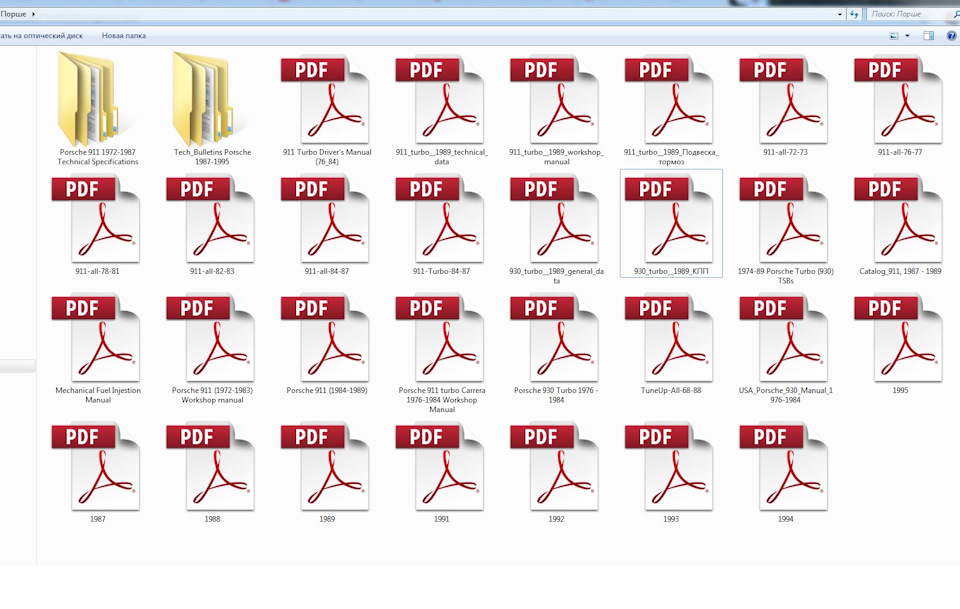Open the view options dropdown arrow
This screenshot has height=609, width=960.
tap(907, 35)
